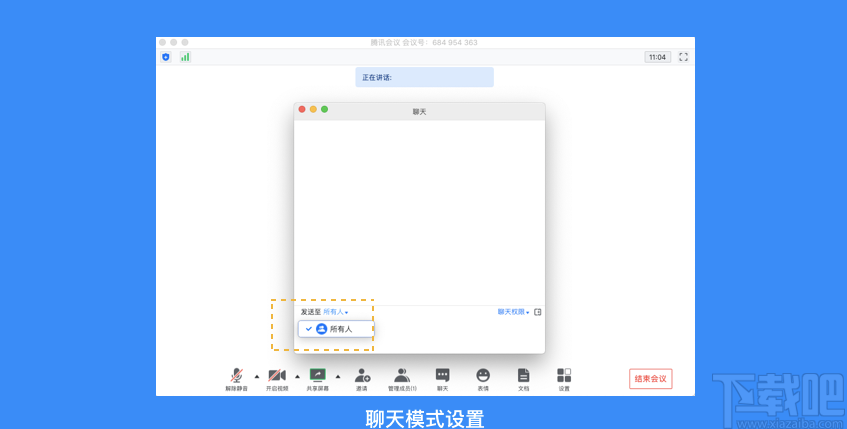Select 所有人 option in recipient list
Image resolution: width=847 pixels, height=429 pixels.
335,329
